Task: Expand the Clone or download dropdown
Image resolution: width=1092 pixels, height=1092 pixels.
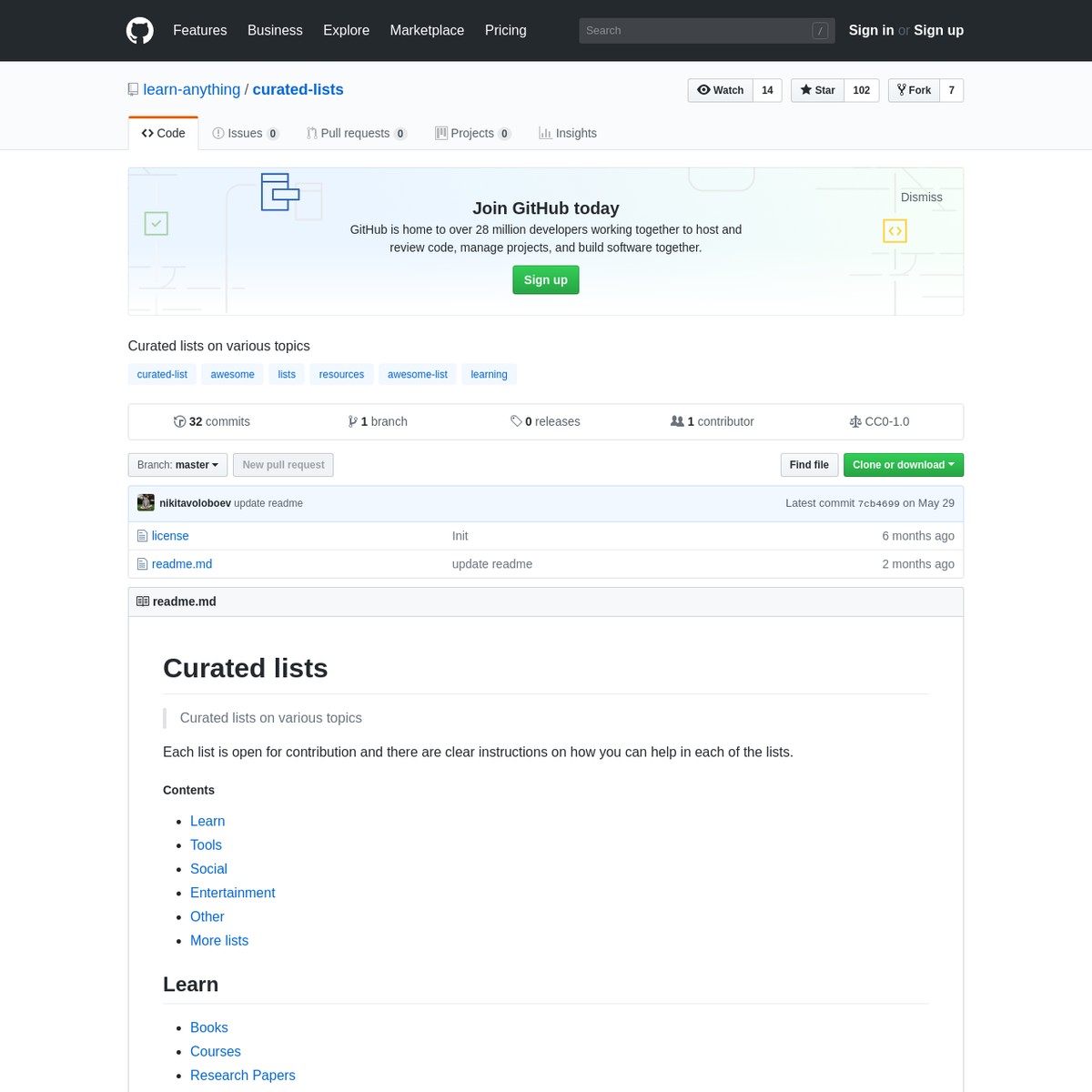Action: tap(904, 465)
